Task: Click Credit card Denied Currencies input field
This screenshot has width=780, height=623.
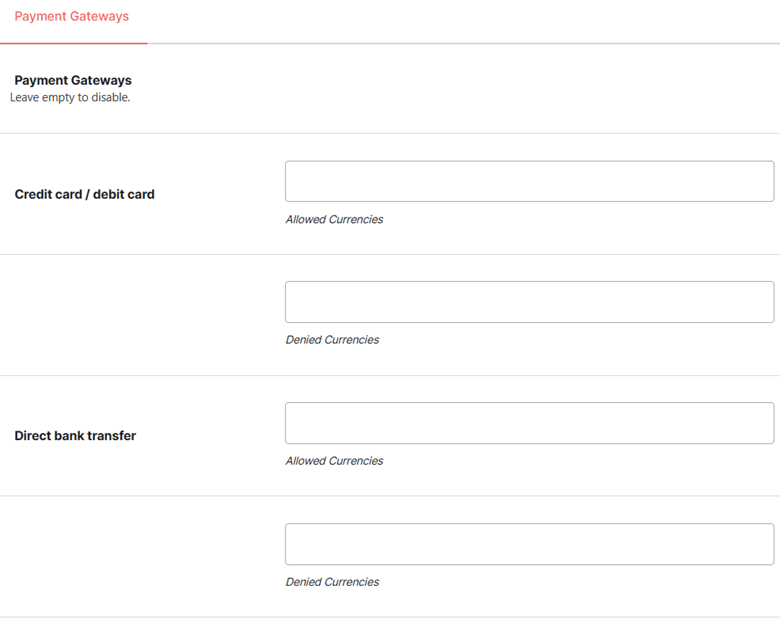Action: 529,302
